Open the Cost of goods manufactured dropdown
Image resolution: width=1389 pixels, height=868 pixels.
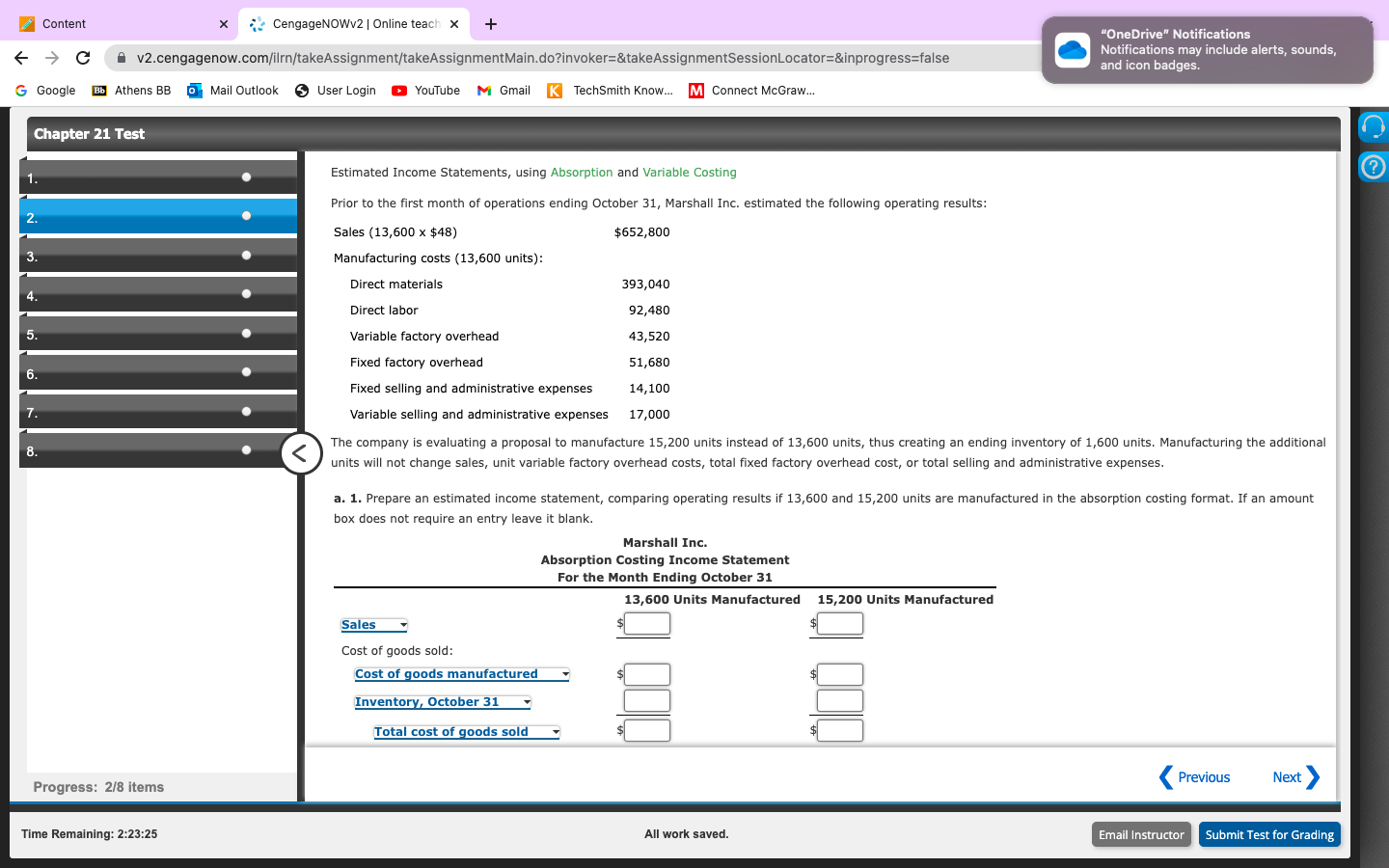[462, 674]
